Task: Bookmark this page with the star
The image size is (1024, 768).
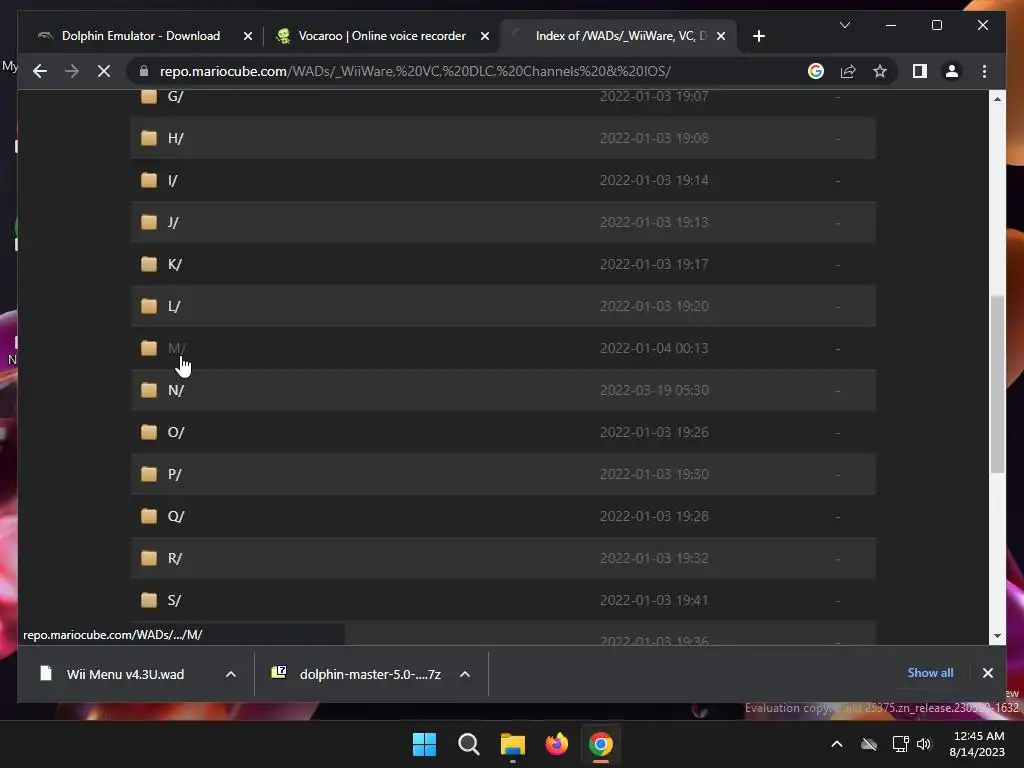Action: pyautogui.click(x=880, y=71)
